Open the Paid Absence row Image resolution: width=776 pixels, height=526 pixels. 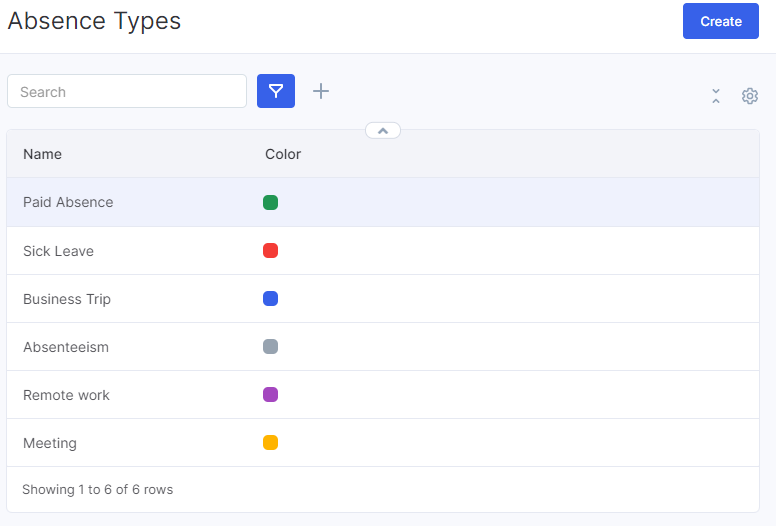383,202
